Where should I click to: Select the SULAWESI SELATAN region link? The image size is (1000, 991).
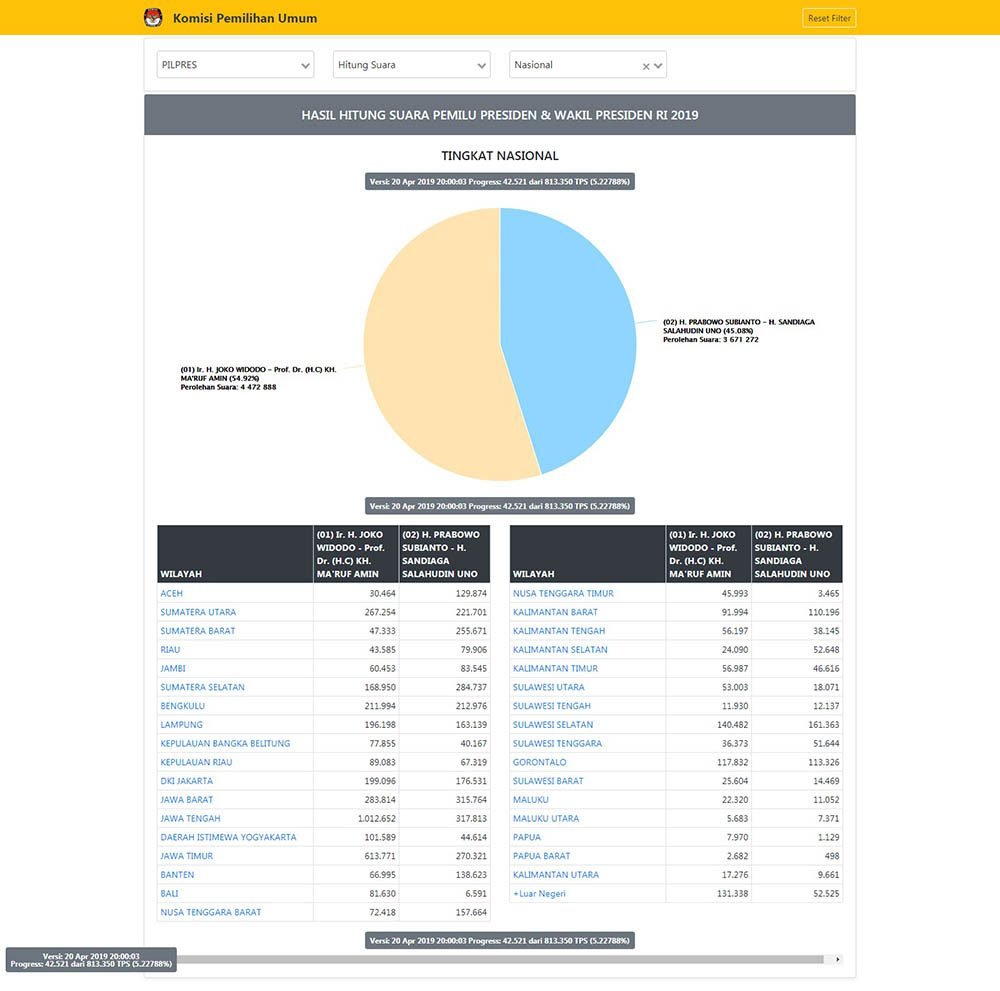[552, 725]
